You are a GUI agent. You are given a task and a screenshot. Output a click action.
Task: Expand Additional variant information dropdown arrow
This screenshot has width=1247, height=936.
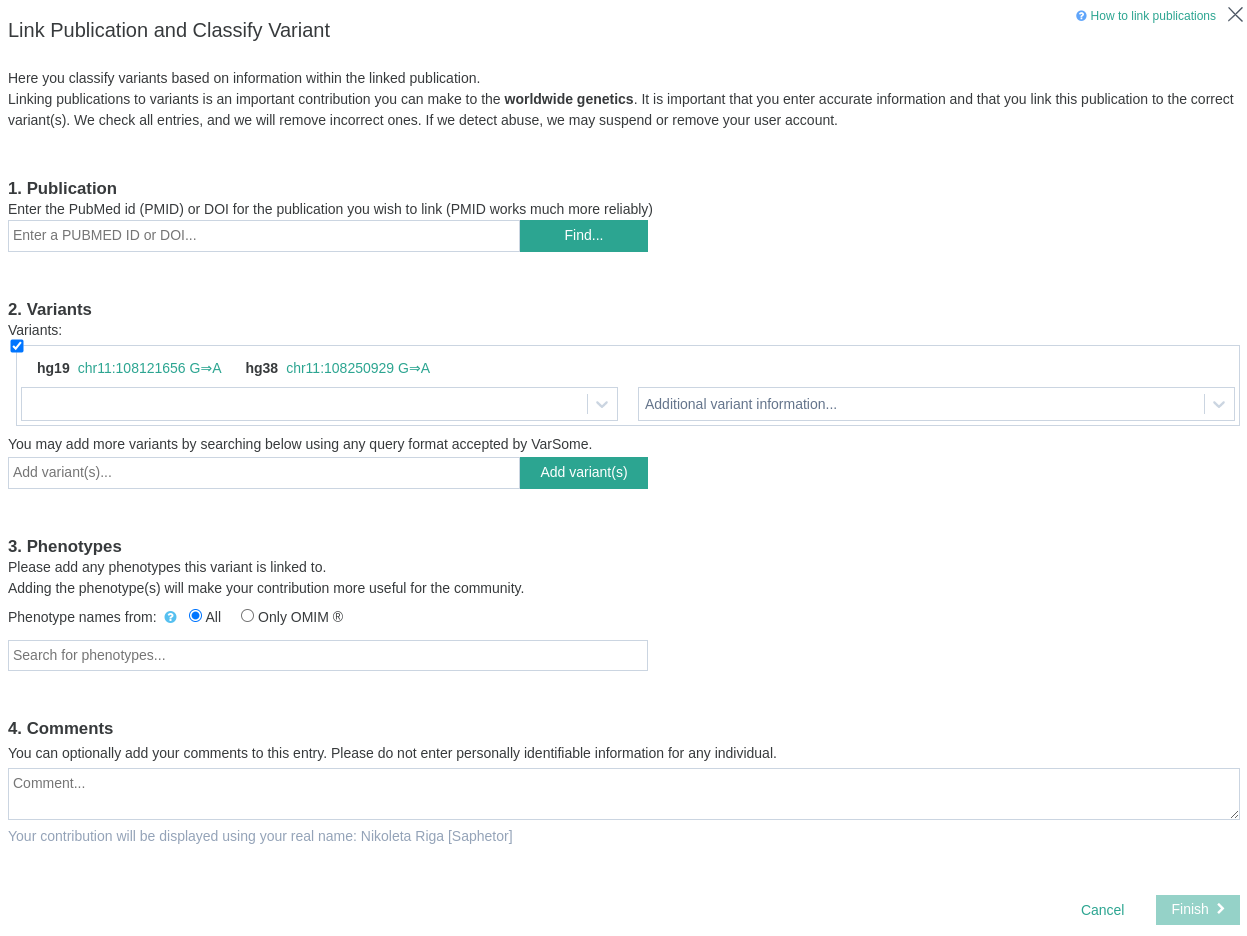1219,404
